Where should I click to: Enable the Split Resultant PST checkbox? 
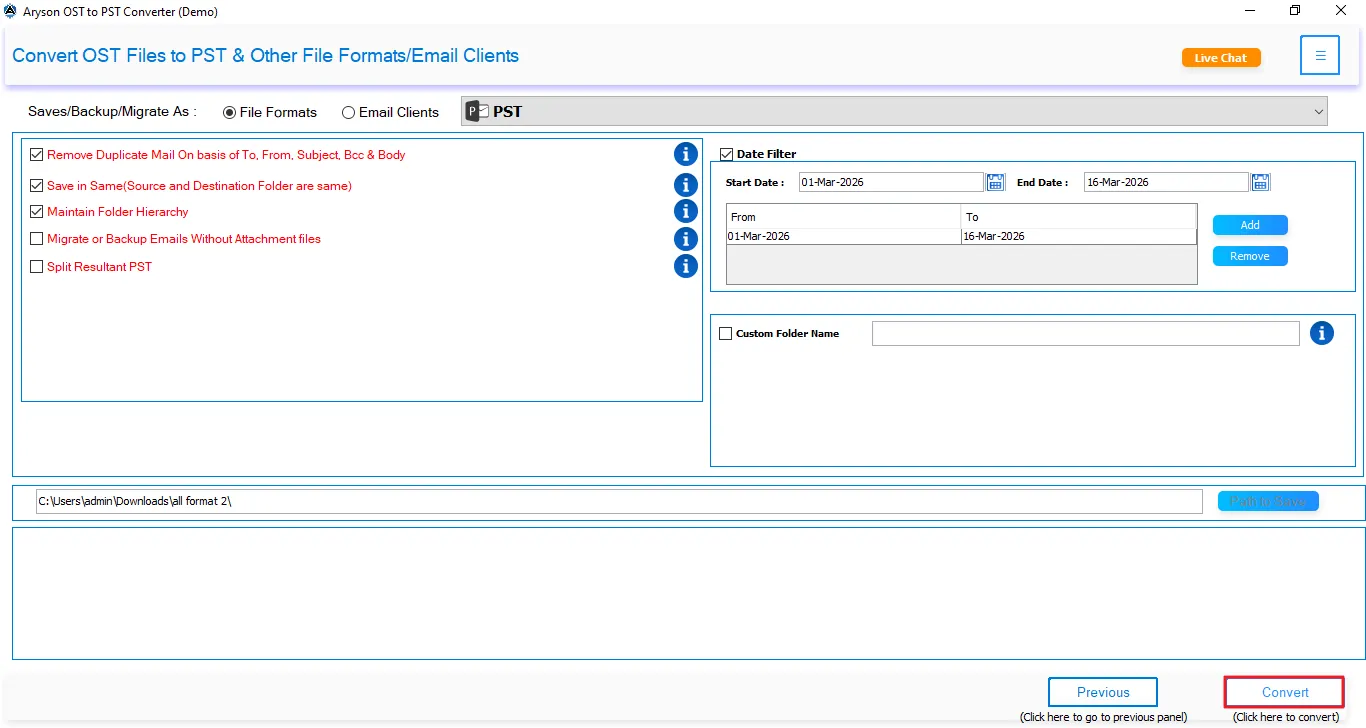[36, 266]
